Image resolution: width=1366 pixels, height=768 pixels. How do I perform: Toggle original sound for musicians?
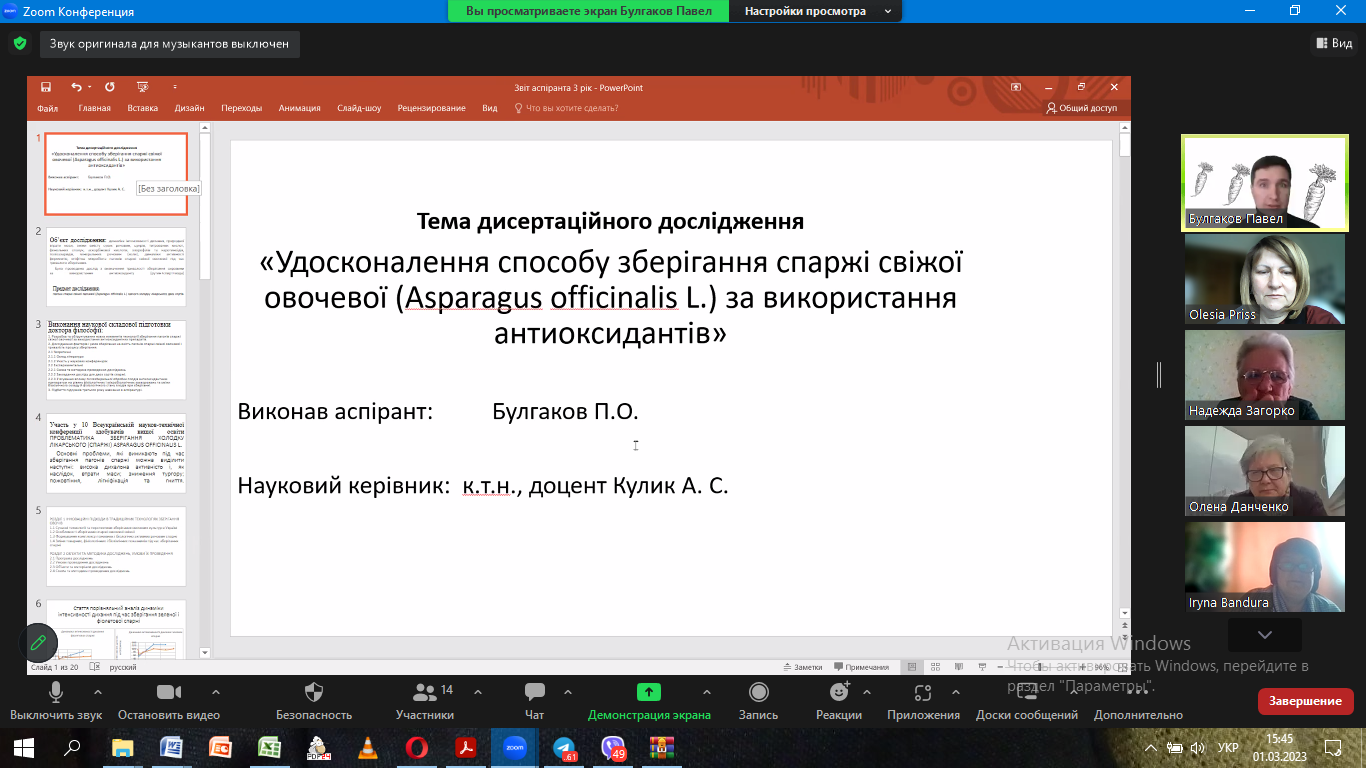point(170,44)
